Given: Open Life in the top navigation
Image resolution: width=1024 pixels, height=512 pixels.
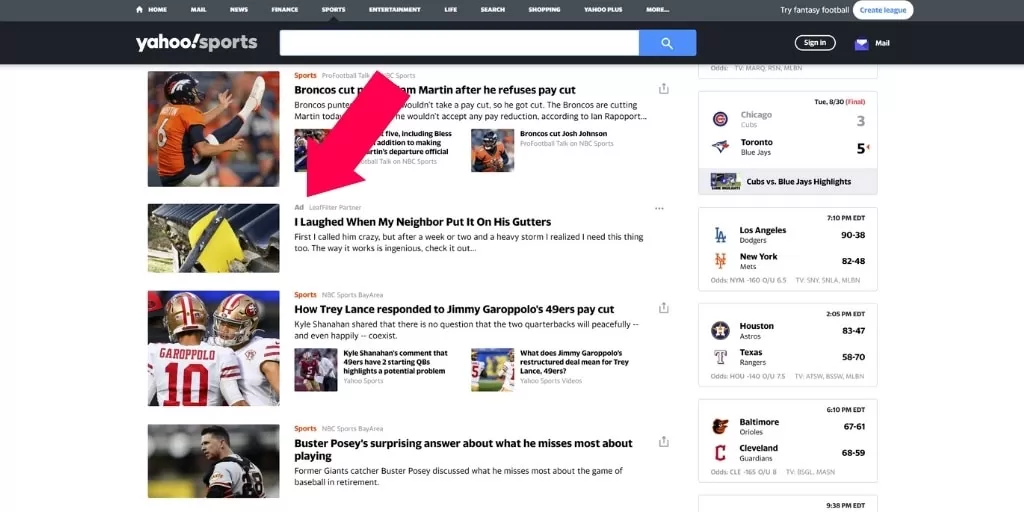Looking at the screenshot, I should [x=451, y=10].
